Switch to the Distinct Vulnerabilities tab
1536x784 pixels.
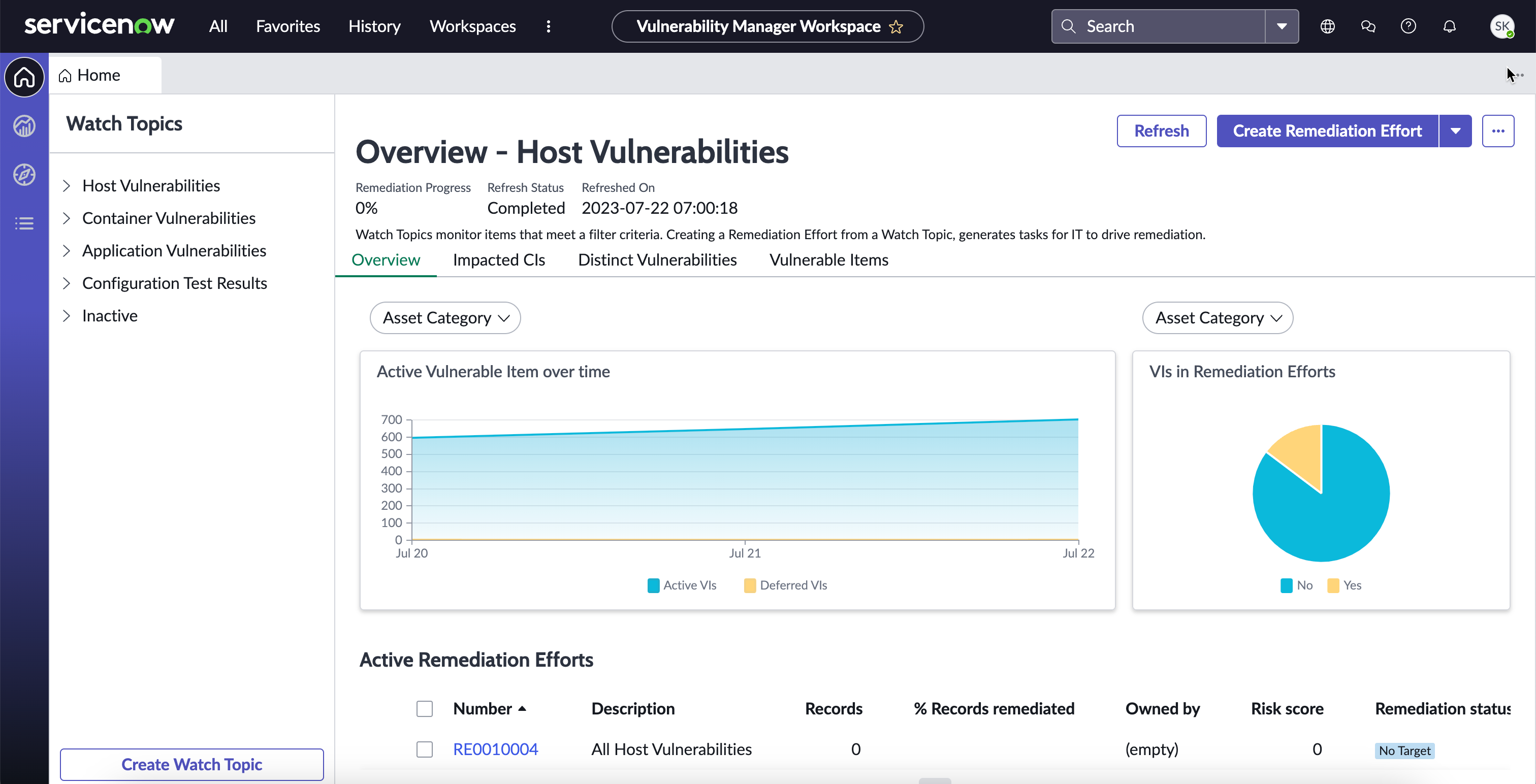(x=657, y=260)
